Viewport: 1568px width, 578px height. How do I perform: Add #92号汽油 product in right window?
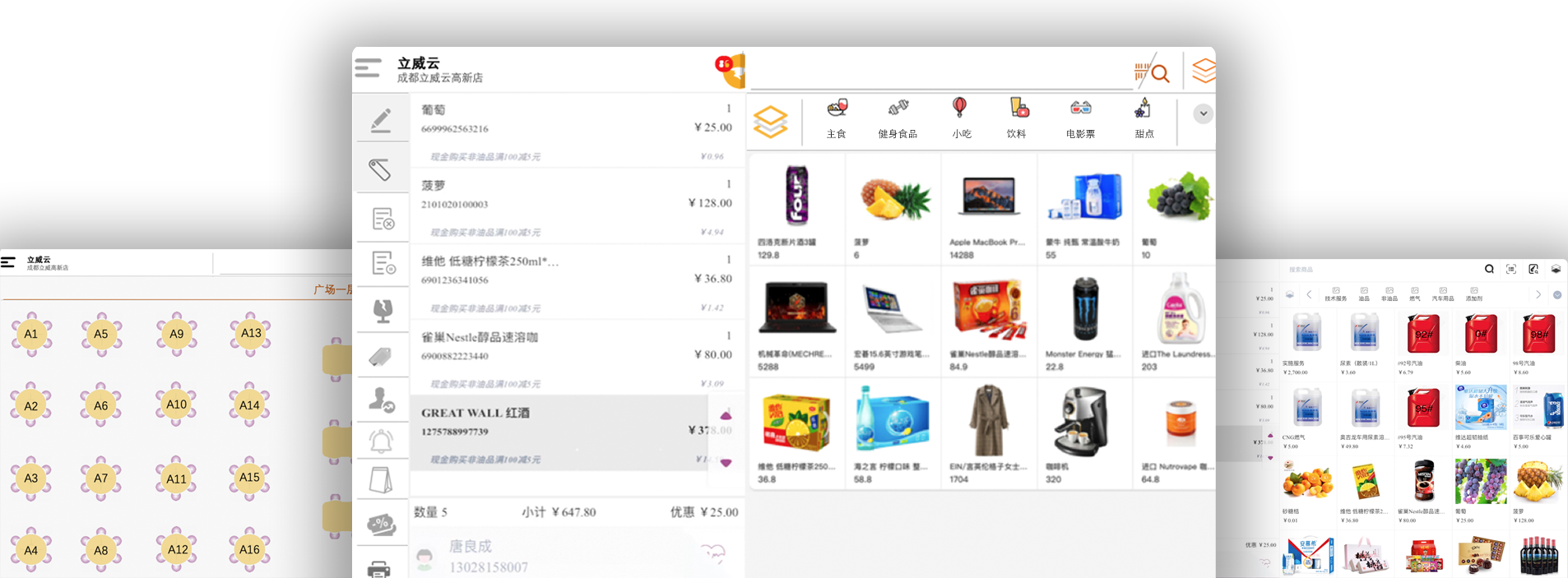tap(1423, 343)
